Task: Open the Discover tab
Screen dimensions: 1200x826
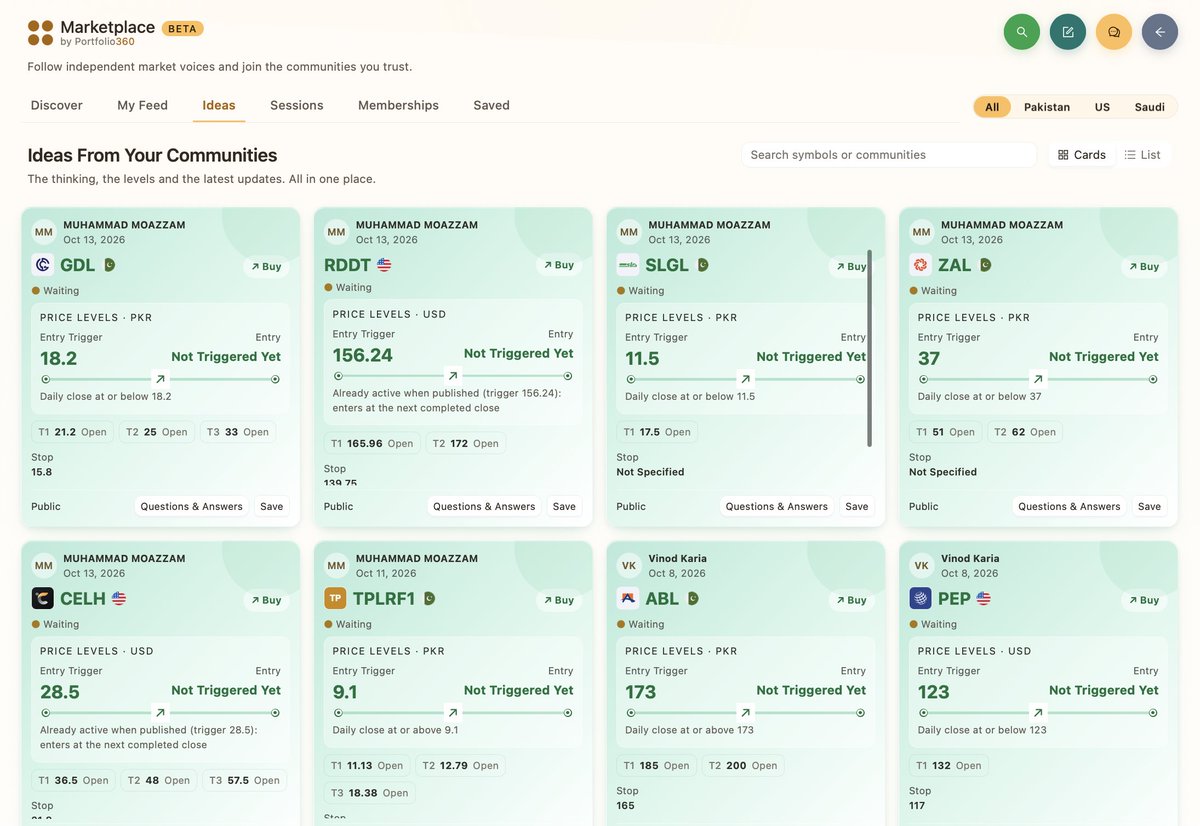Action: (57, 105)
